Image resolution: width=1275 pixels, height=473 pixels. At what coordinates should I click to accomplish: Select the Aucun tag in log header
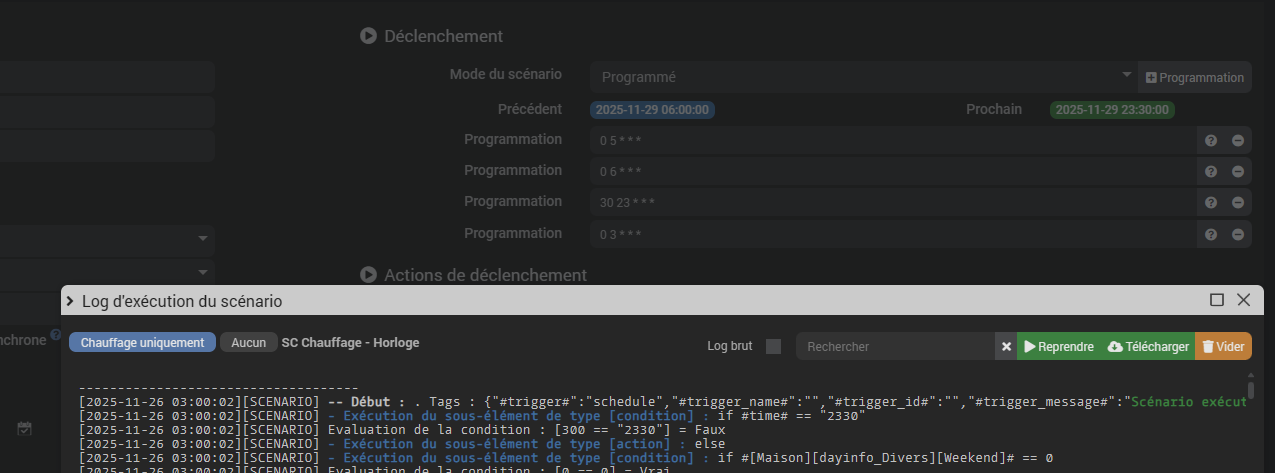click(x=249, y=343)
